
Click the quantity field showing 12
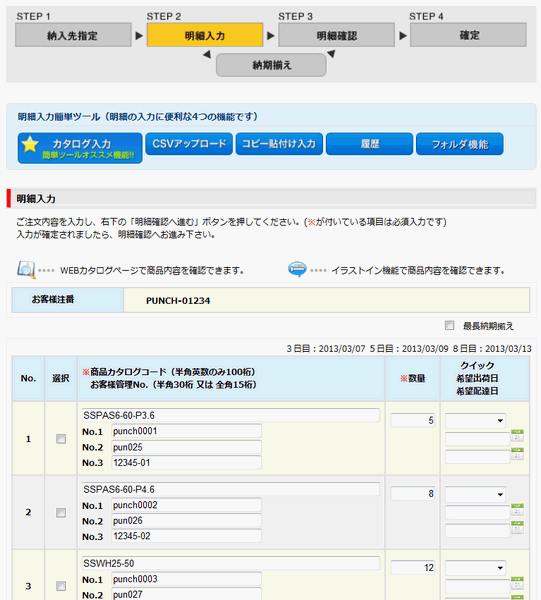(x=412, y=567)
